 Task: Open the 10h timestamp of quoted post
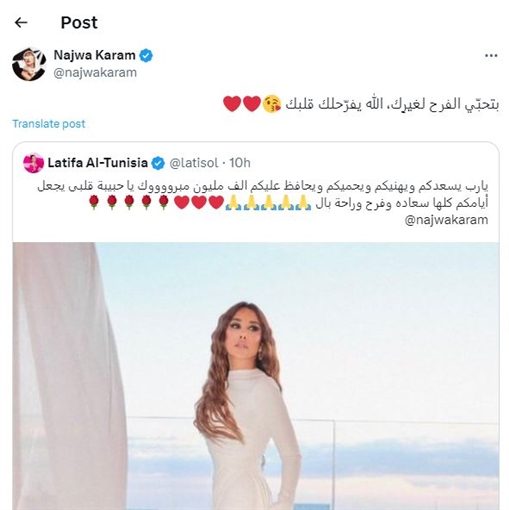tap(240, 163)
